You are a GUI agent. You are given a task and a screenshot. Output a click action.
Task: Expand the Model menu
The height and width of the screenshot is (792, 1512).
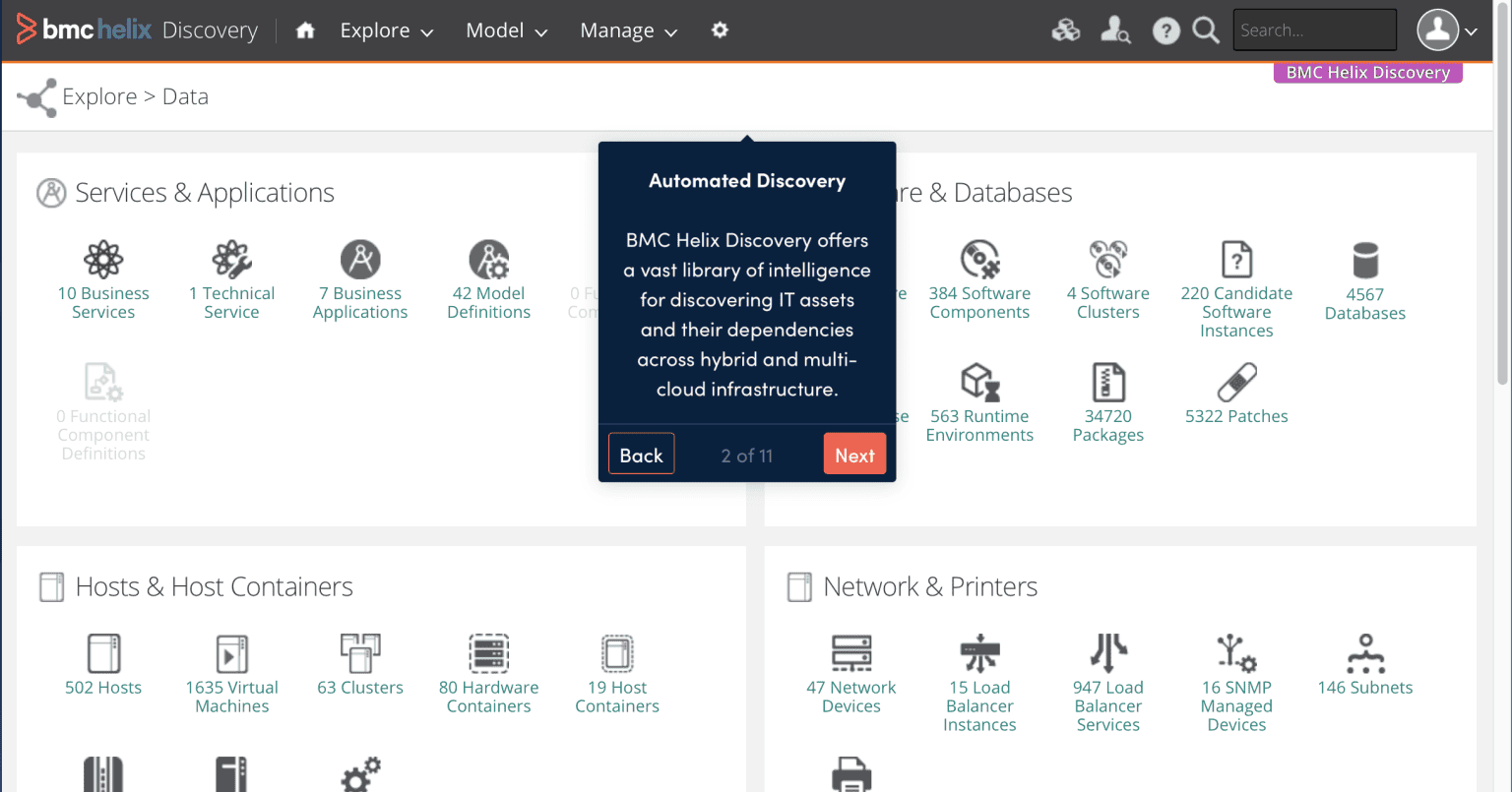click(506, 30)
